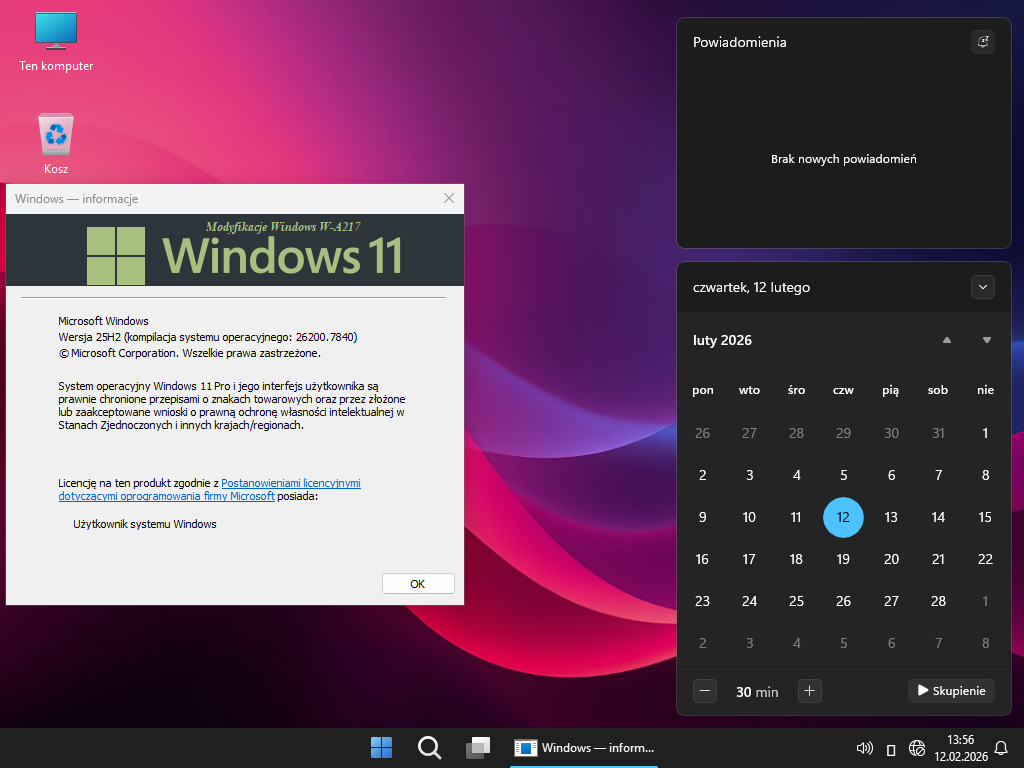Open the Postanowieniami licencyjnymi license link
1024x768 pixels.
click(x=290, y=483)
